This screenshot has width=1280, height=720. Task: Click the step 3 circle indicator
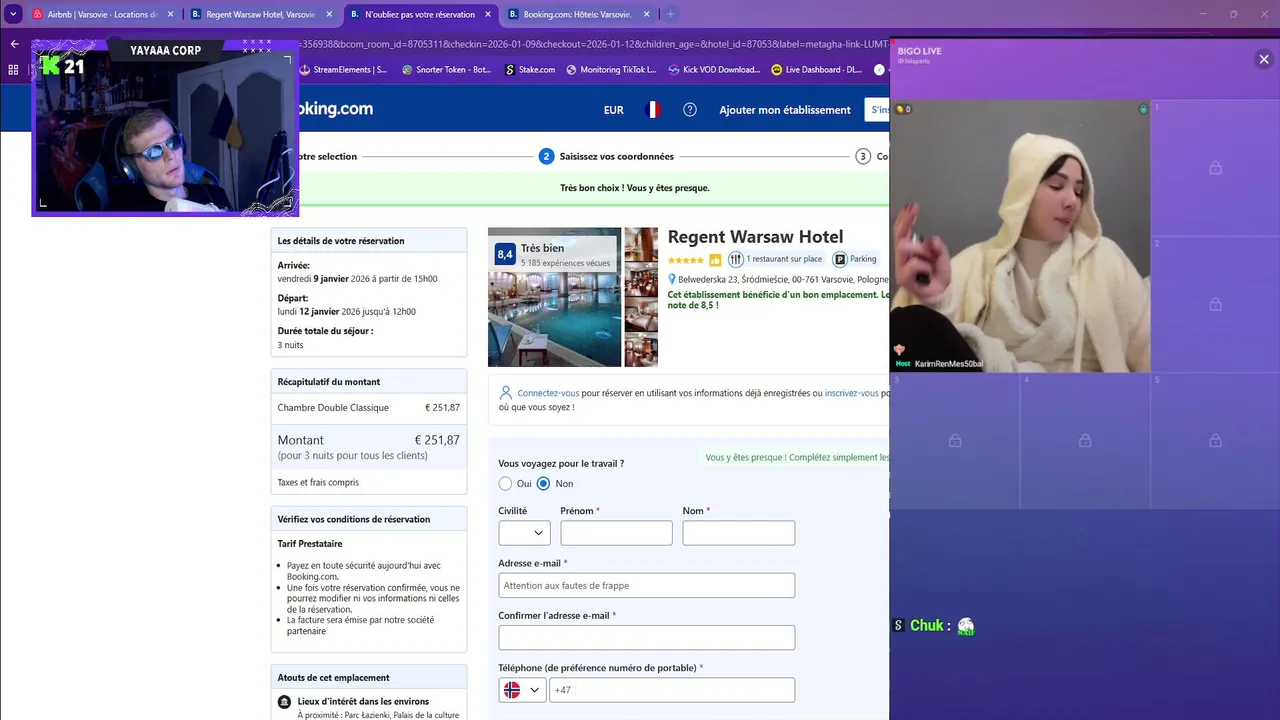pos(863,156)
